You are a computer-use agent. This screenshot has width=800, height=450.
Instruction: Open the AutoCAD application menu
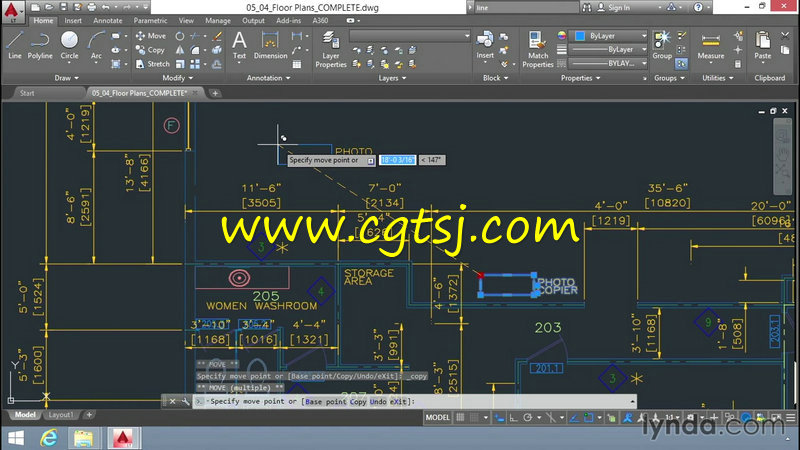pos(12,11)
